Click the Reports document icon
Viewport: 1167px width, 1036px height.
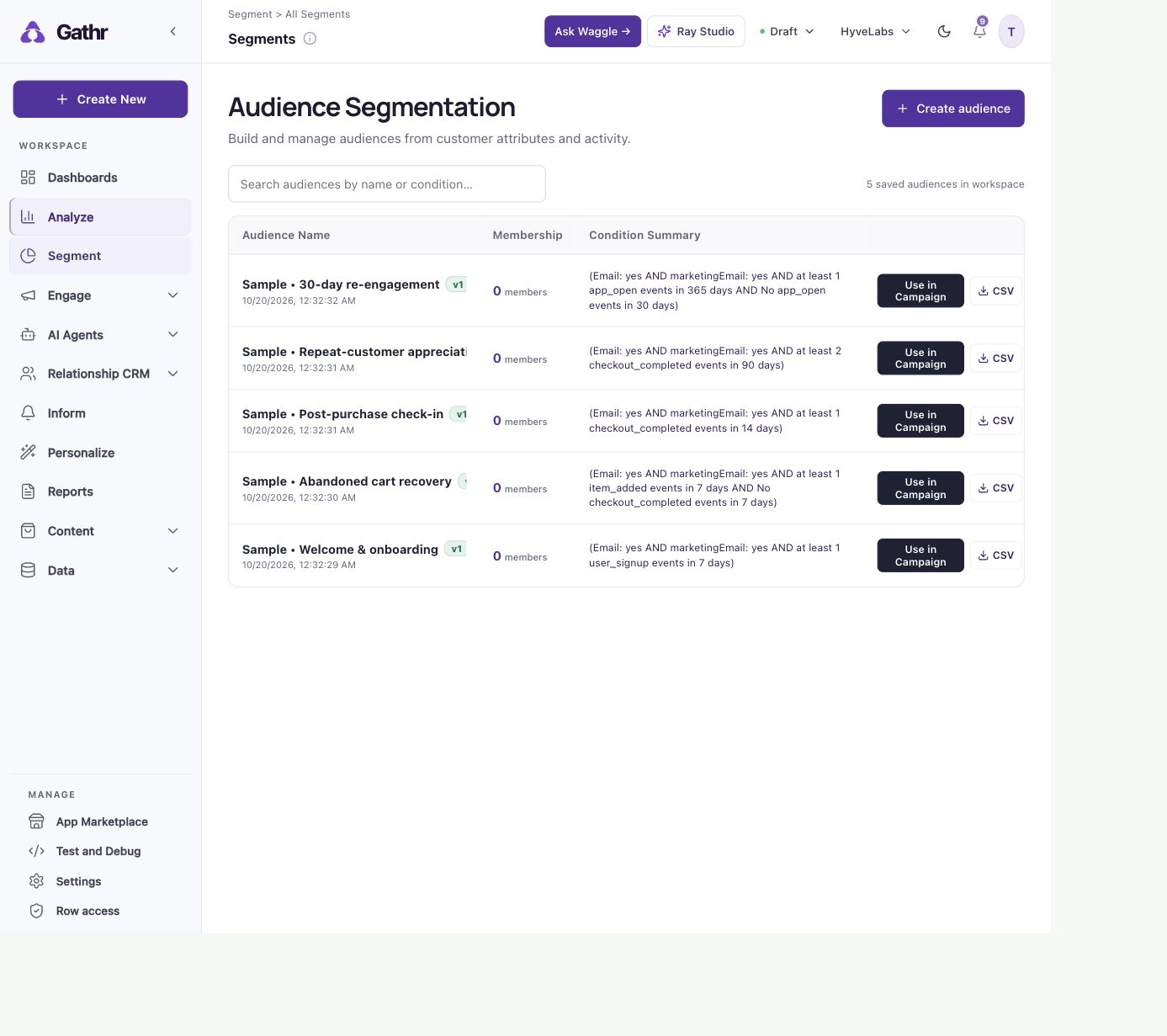(x=28, y=491)
